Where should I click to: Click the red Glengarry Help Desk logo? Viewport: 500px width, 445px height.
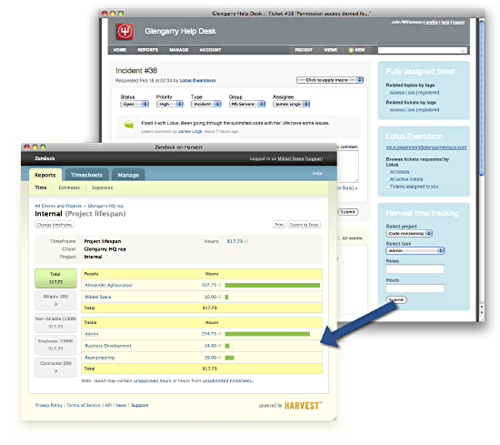(x=125, y=31)
